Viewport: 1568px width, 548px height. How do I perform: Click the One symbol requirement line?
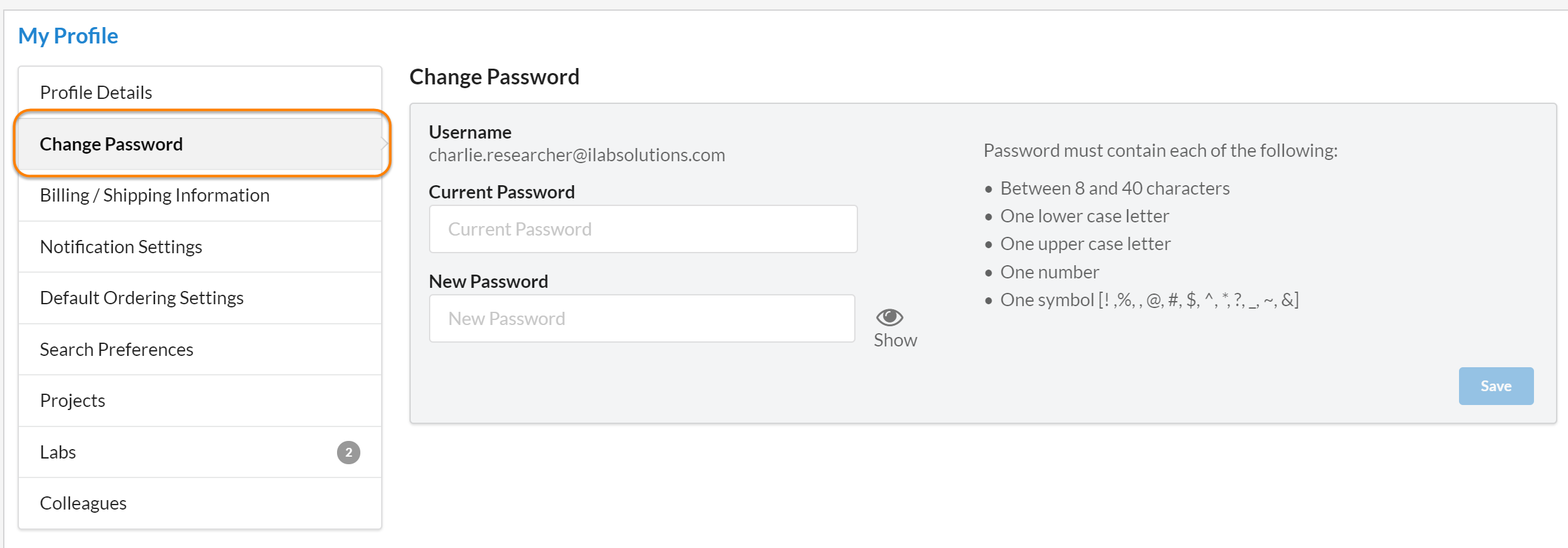1149,300
